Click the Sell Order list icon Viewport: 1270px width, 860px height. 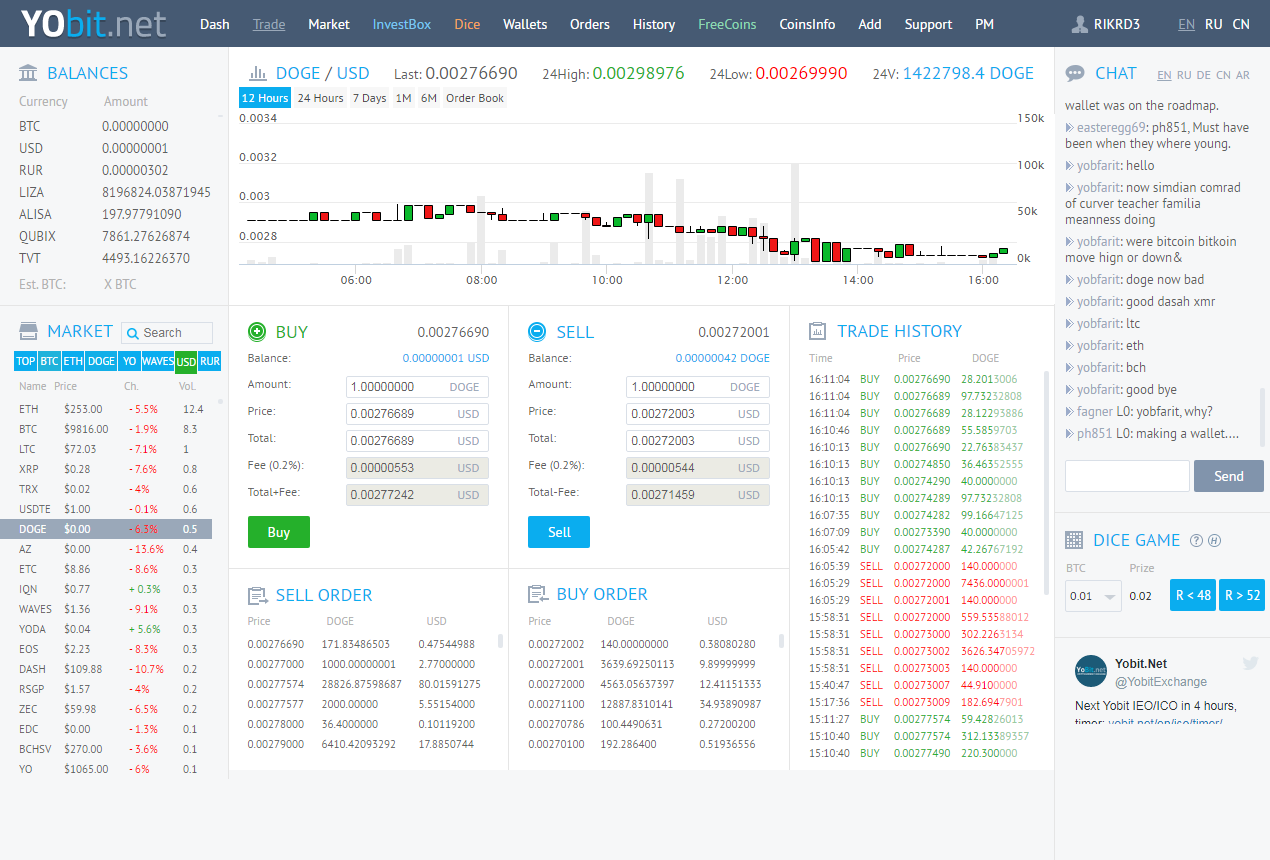point(257,595)
